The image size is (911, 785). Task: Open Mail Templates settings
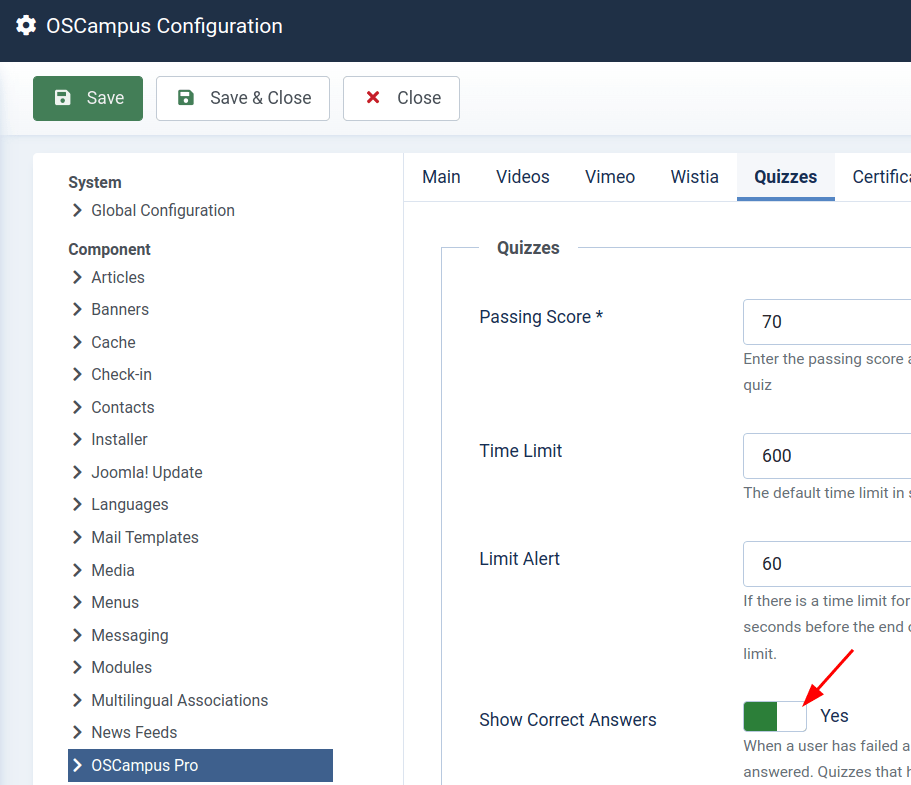(145, 537)
